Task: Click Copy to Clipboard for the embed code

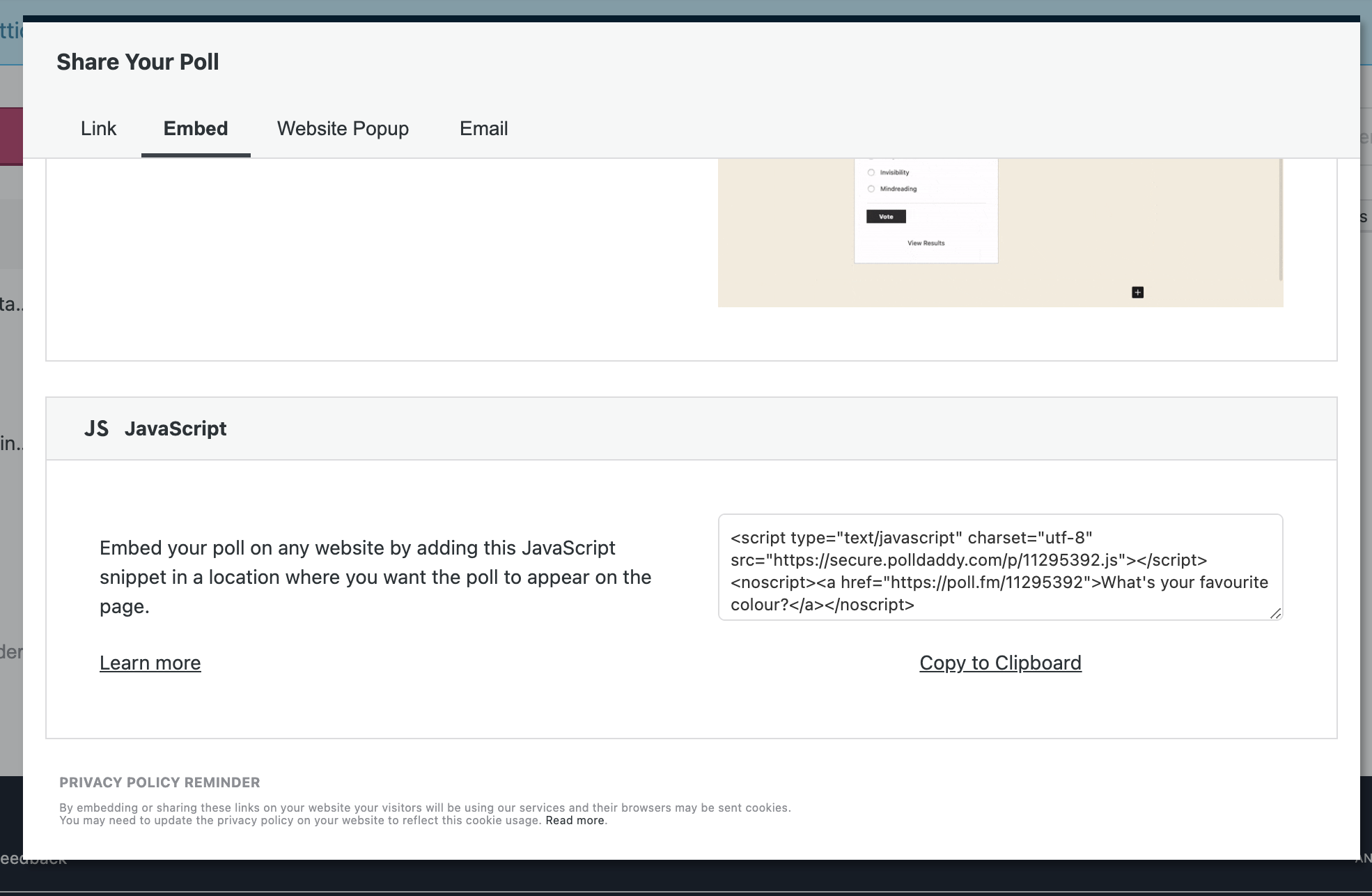Action: click(1000, 663)
